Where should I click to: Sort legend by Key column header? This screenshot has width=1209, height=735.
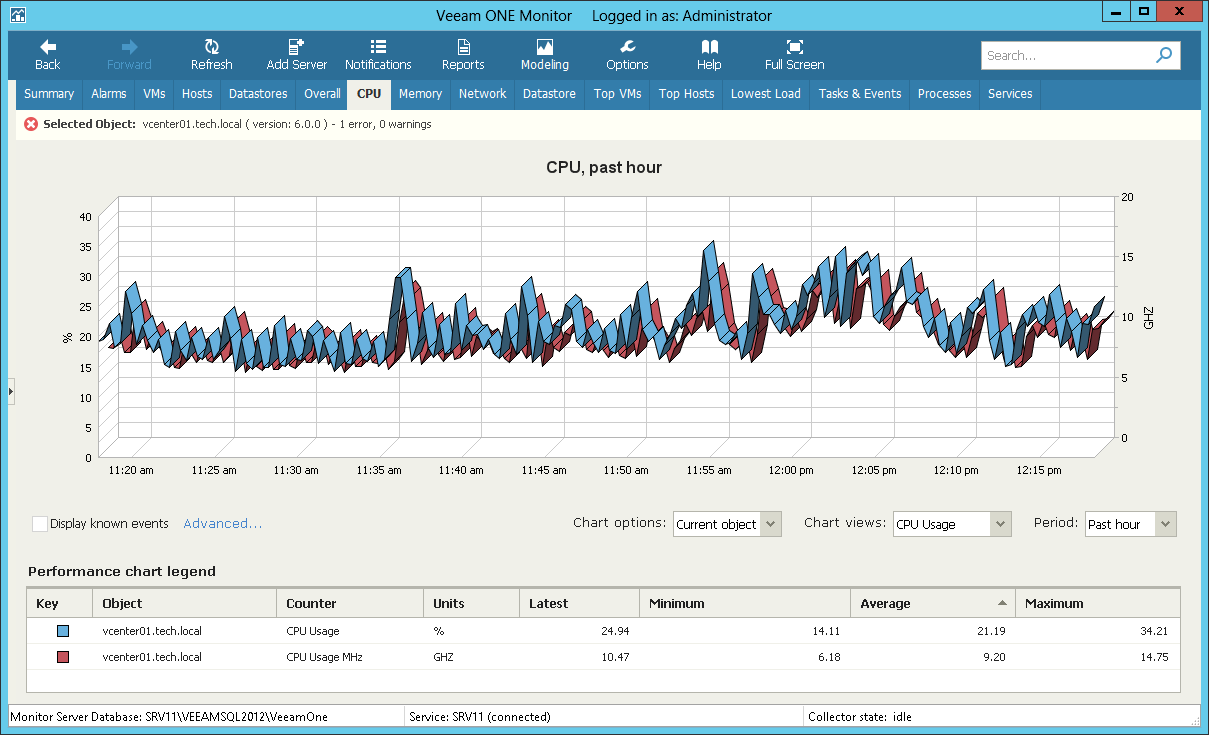click(x=59, y=603)
